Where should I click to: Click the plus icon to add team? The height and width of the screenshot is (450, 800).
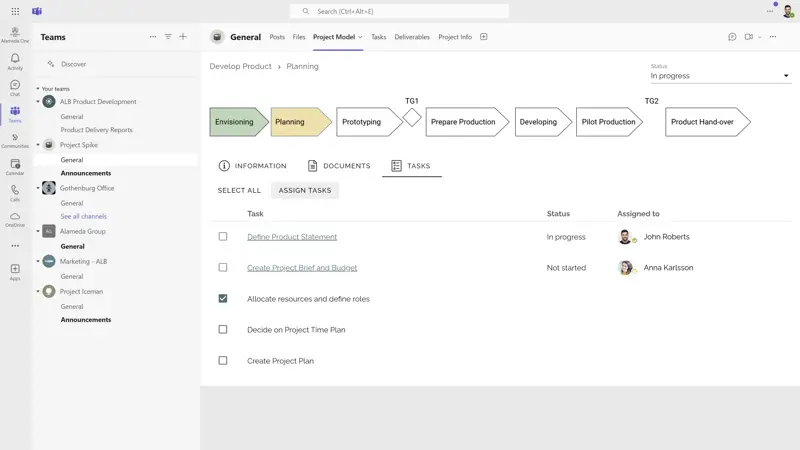[183, 37]
